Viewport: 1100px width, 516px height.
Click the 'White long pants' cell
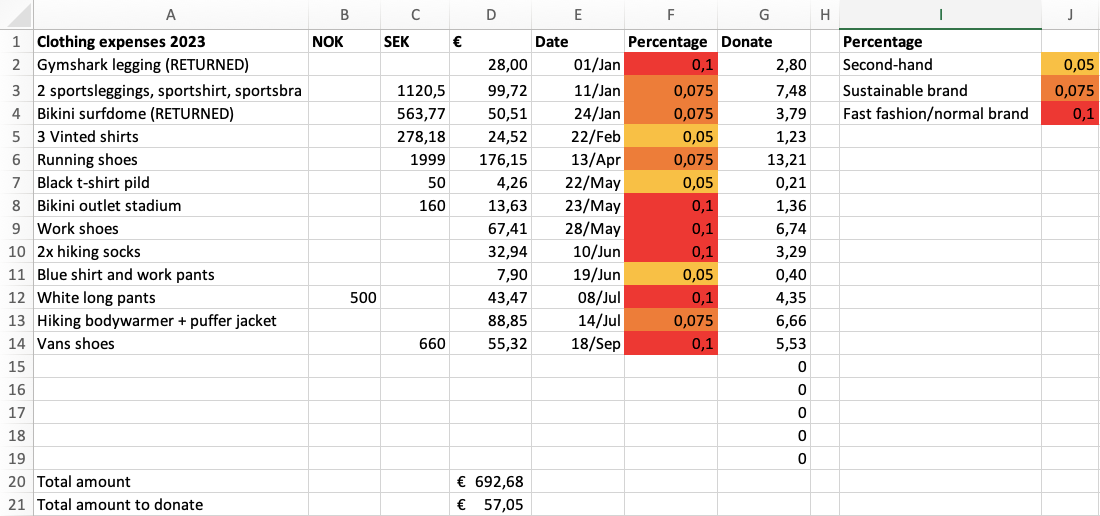pyautogui.click(x=170, y=298)
